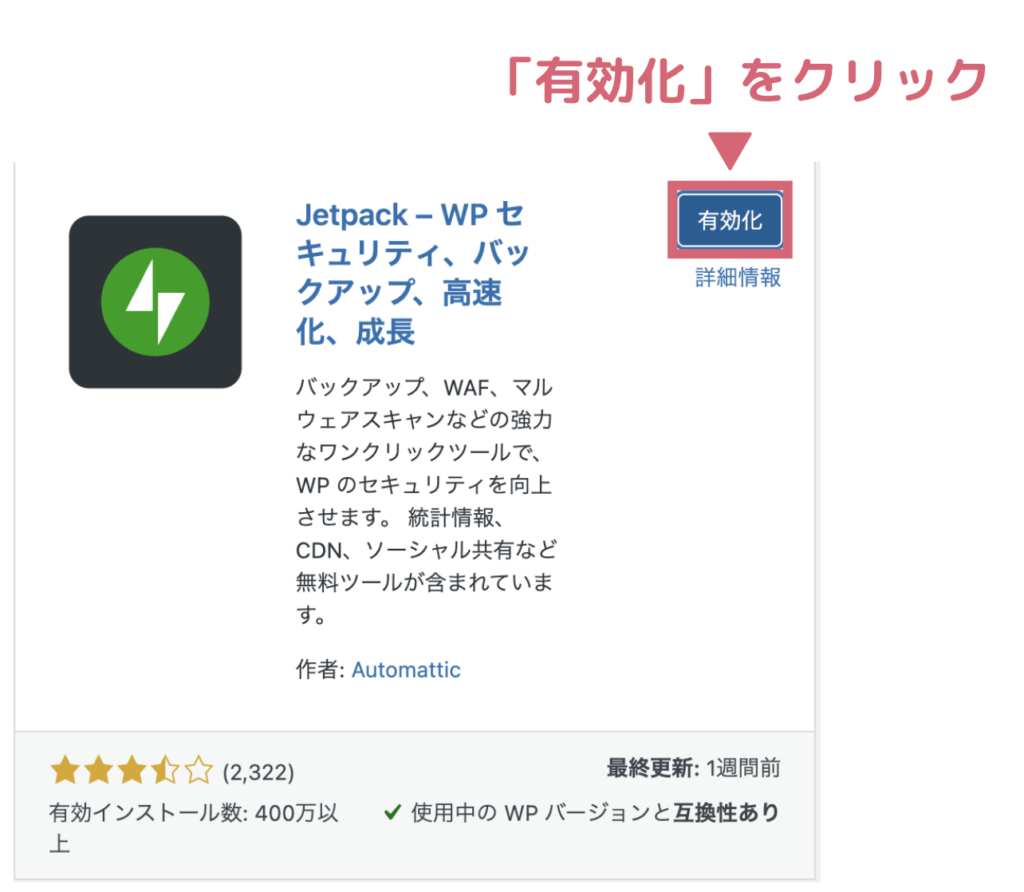This screenshot has width=1024, height=892.
Task: Click the 有効インストール数 400万以上 text
Action: (194, 828)
